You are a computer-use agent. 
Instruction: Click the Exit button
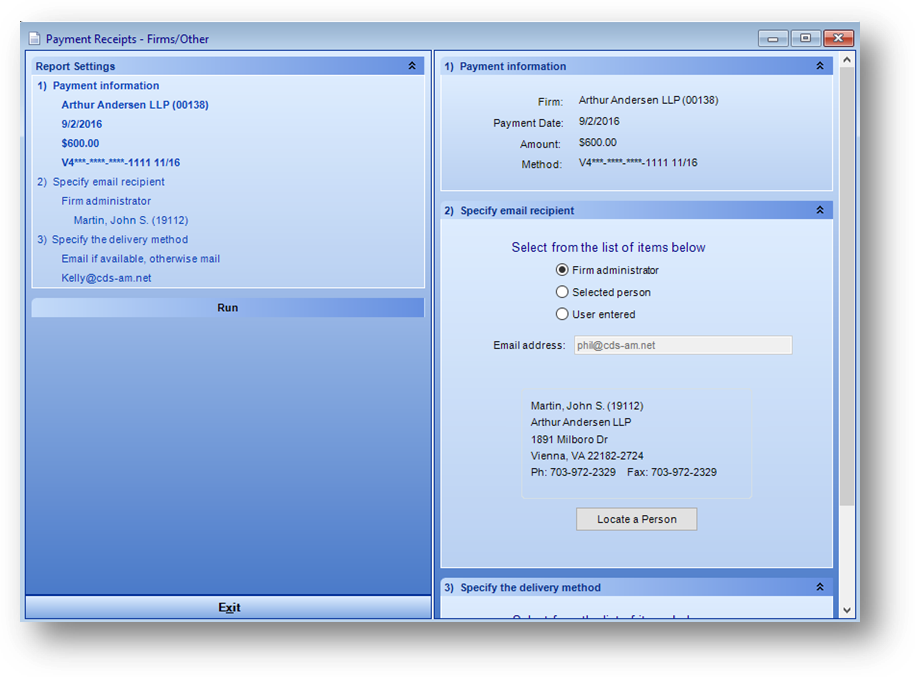point(228,607)
